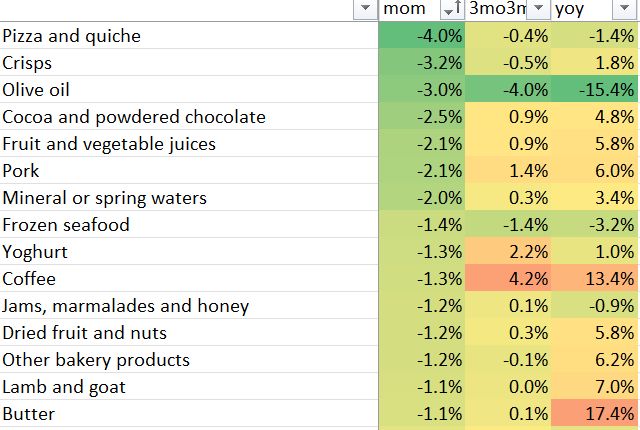
Task: Open the 3mo3m column filter dropdown
Action: 539,9
